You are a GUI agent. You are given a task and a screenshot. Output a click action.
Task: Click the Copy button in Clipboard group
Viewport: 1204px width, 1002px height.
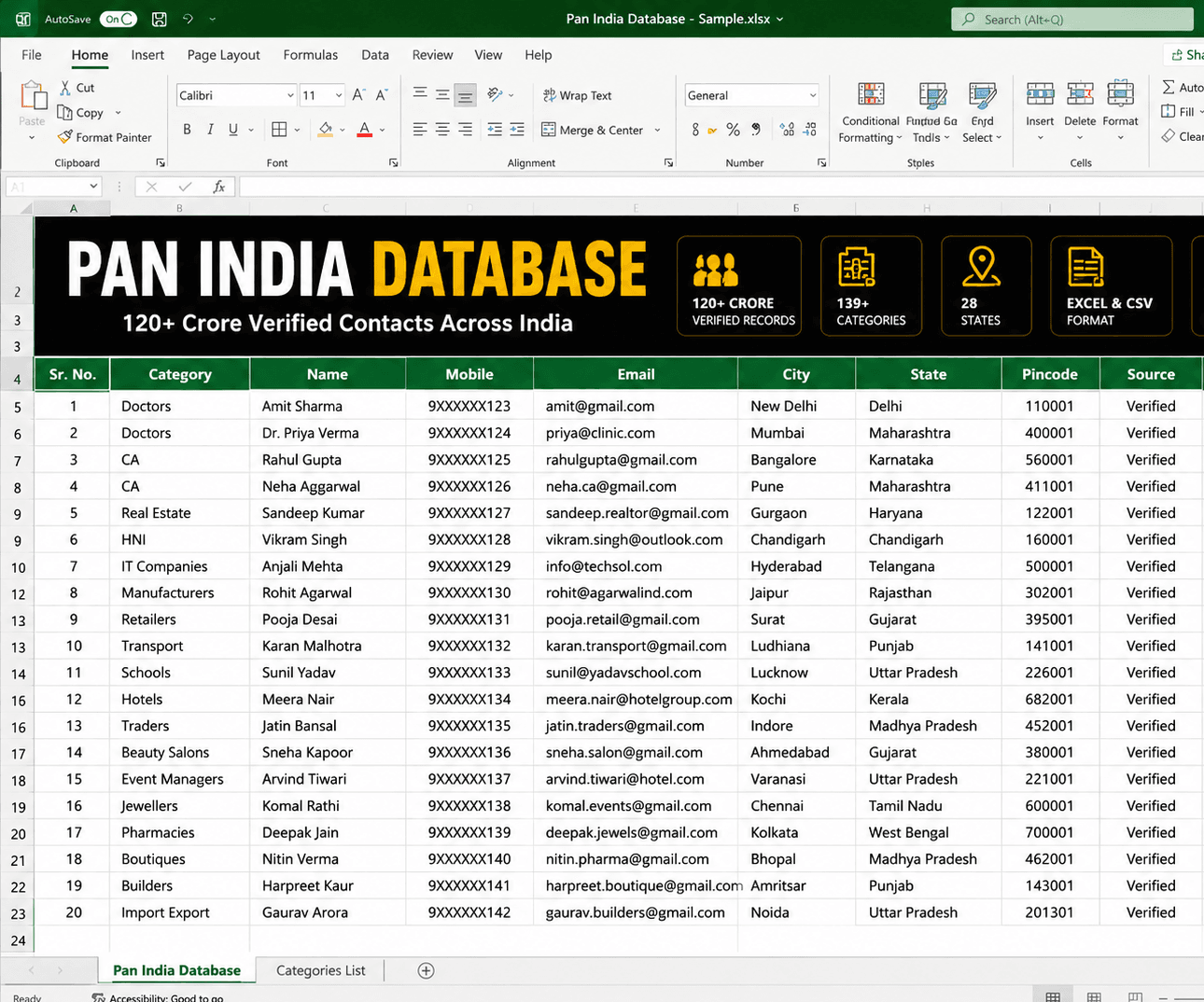tap(81, 113)
